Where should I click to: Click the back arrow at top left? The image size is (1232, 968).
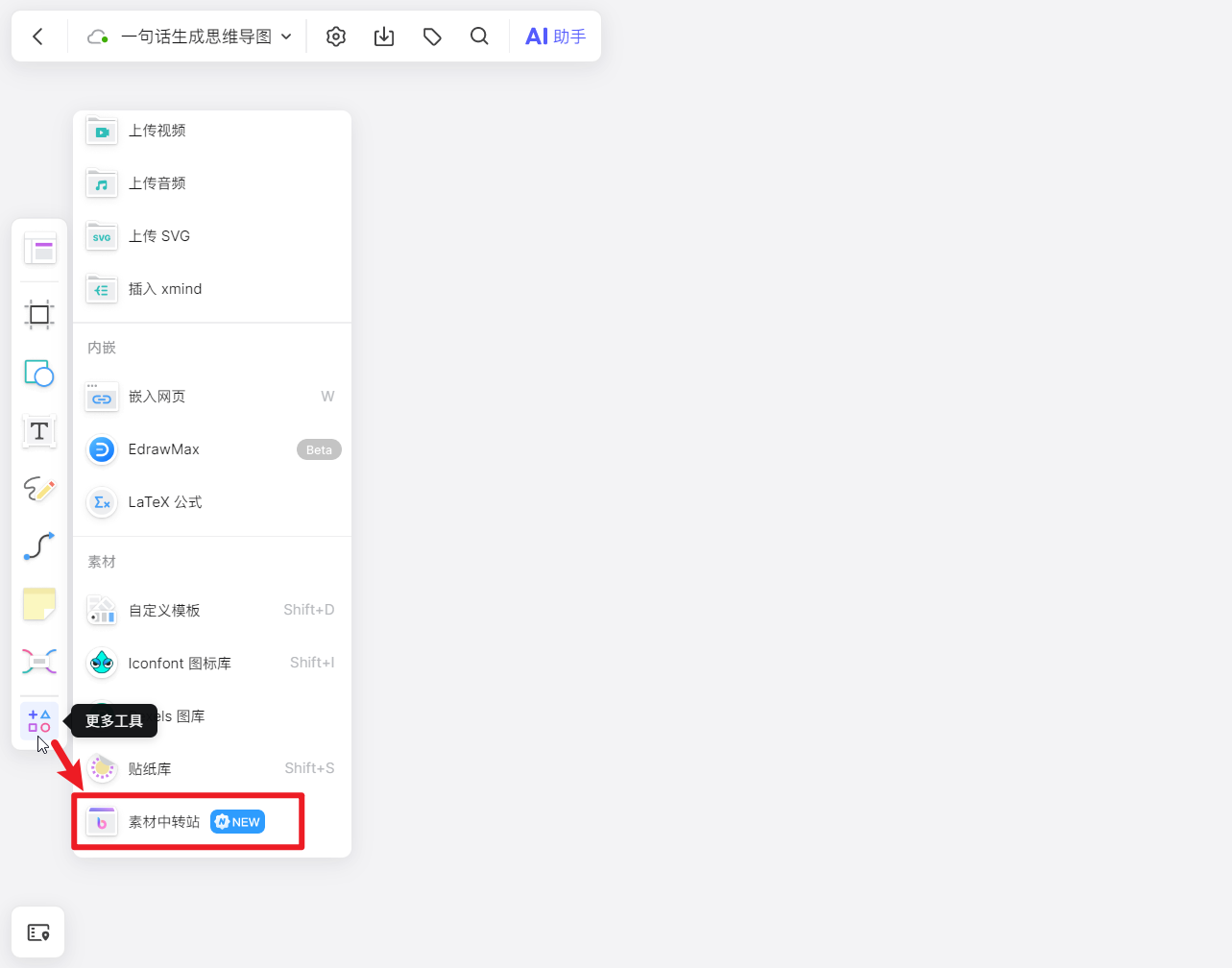[37, 36]
